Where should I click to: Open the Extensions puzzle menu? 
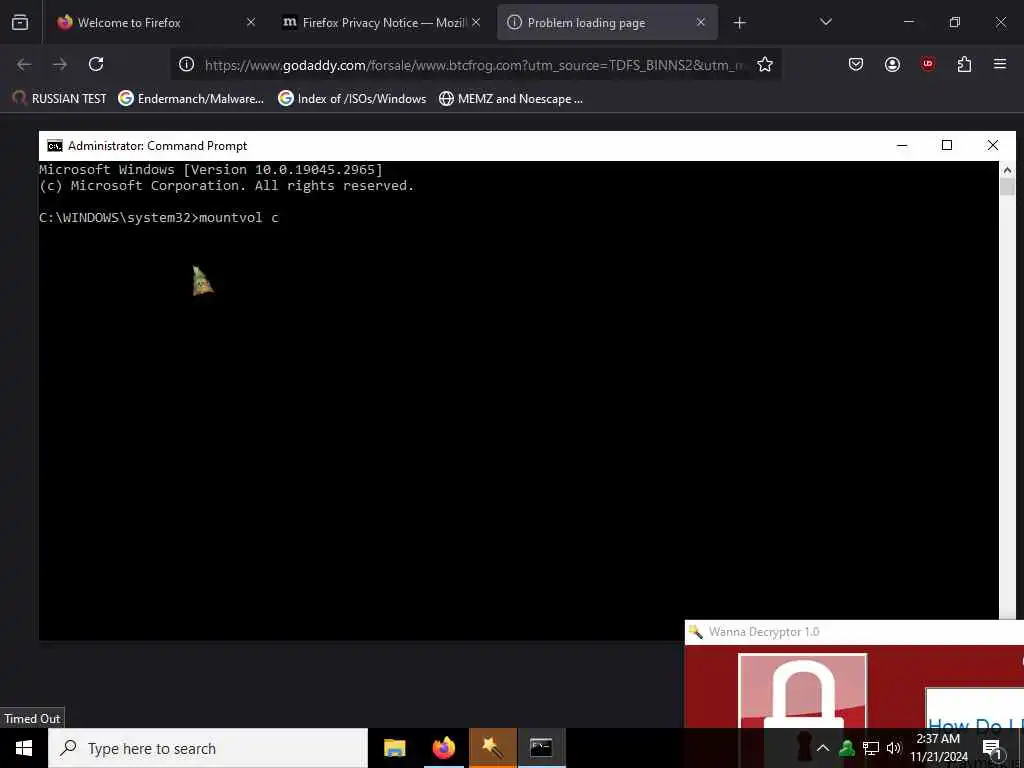tap(964, 64)
